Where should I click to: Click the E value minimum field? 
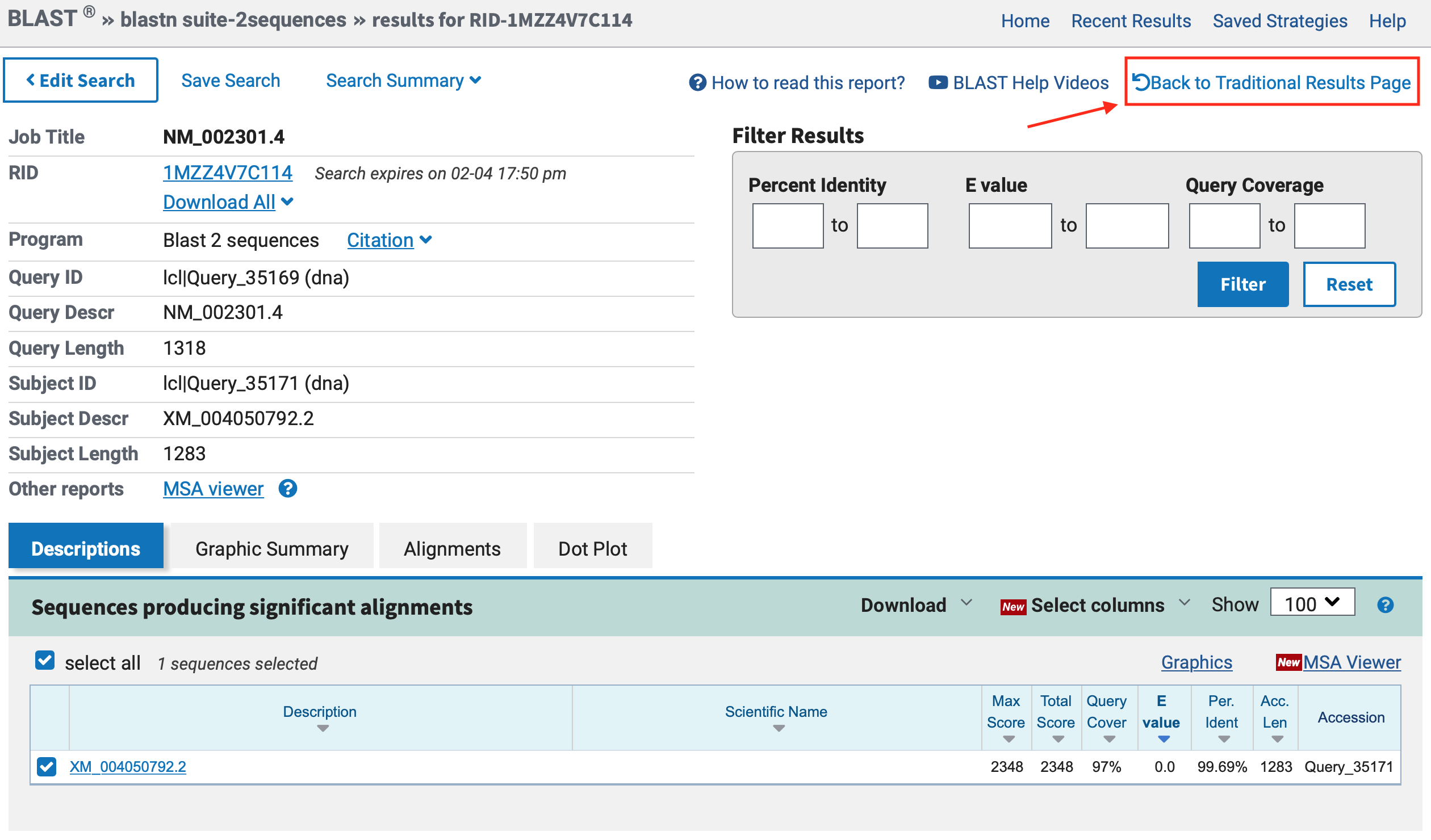1010,226
